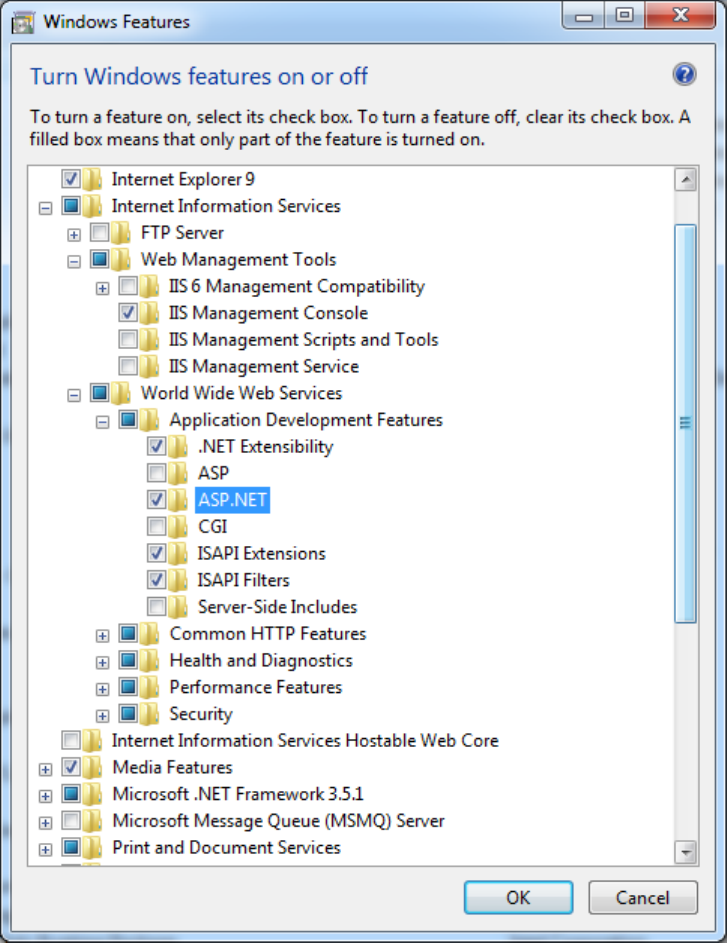Click the scrollbar up arrow
This screenshot has height=943, width=727.
click(x=686, y=179)
